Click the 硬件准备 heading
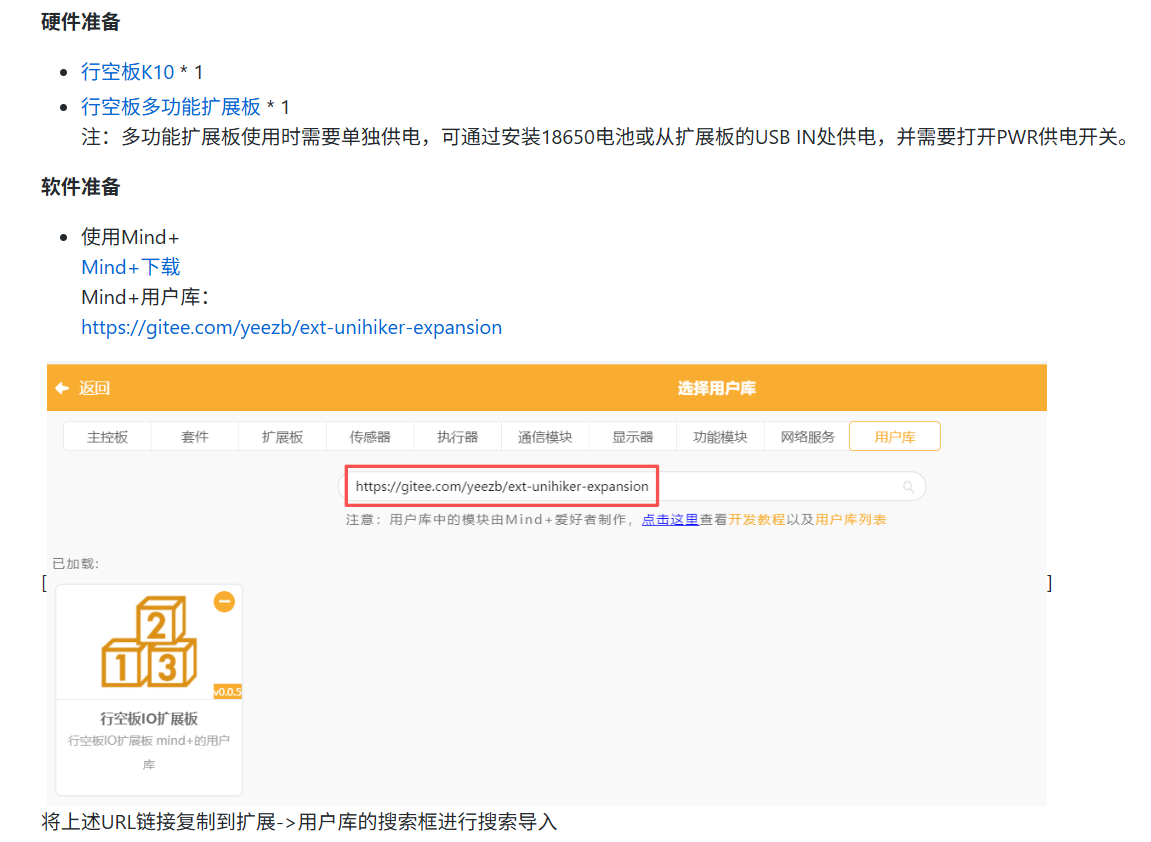Viewport: 1151px width, 842px height. (81, 22)
